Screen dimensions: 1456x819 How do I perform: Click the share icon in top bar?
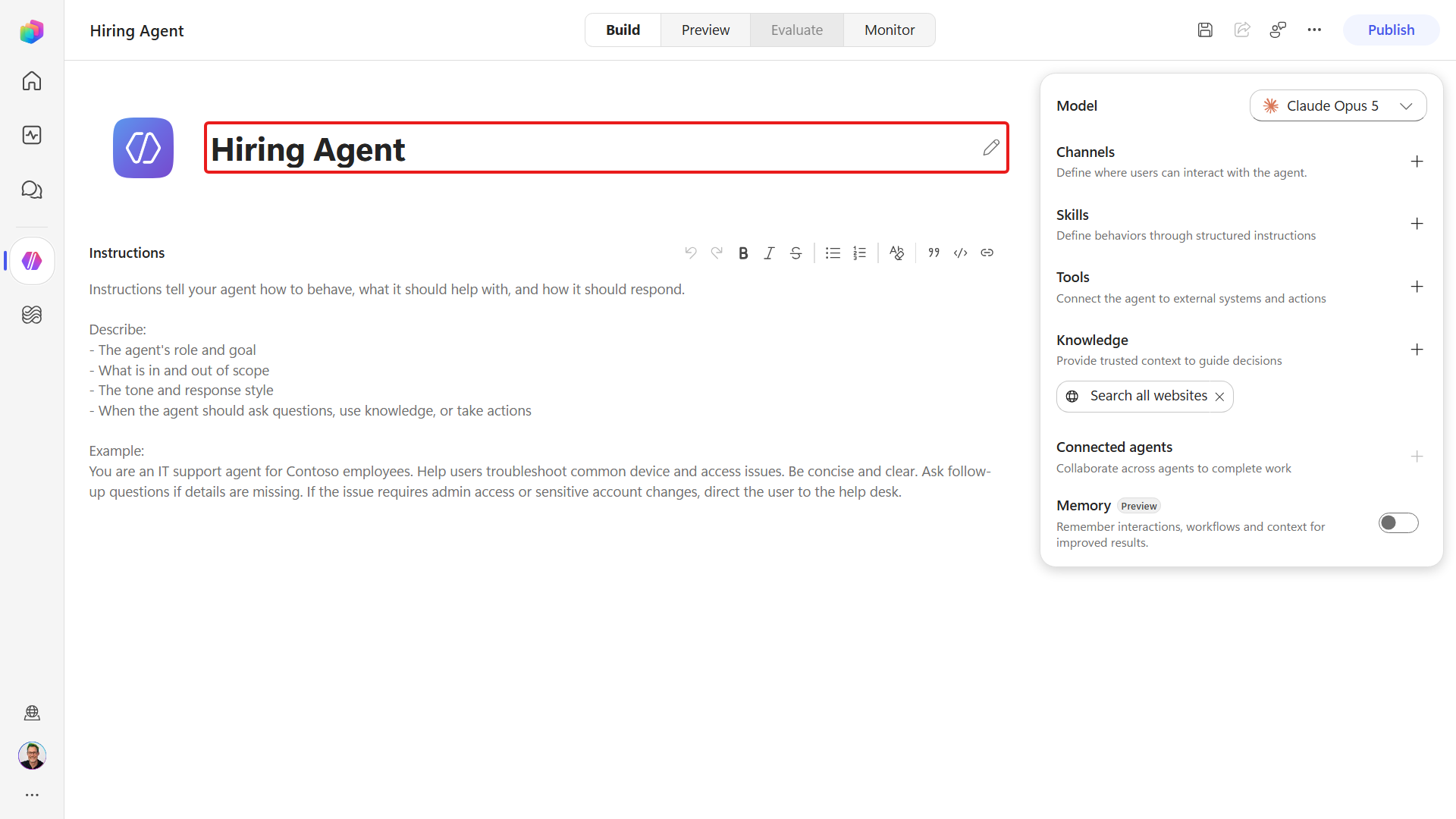[x=1241, y=30]
